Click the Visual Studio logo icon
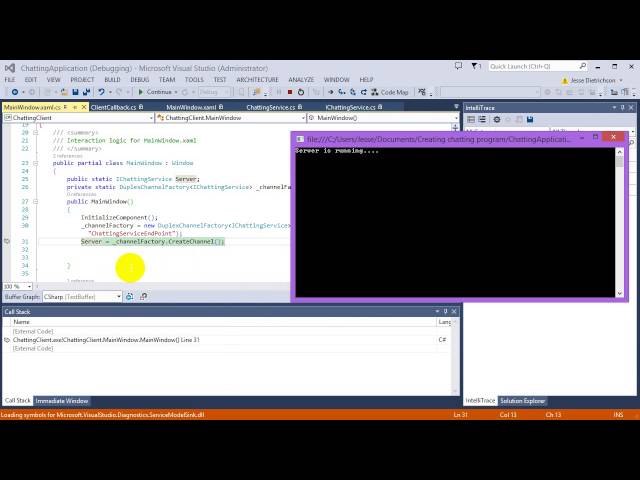 click(10, 68)
